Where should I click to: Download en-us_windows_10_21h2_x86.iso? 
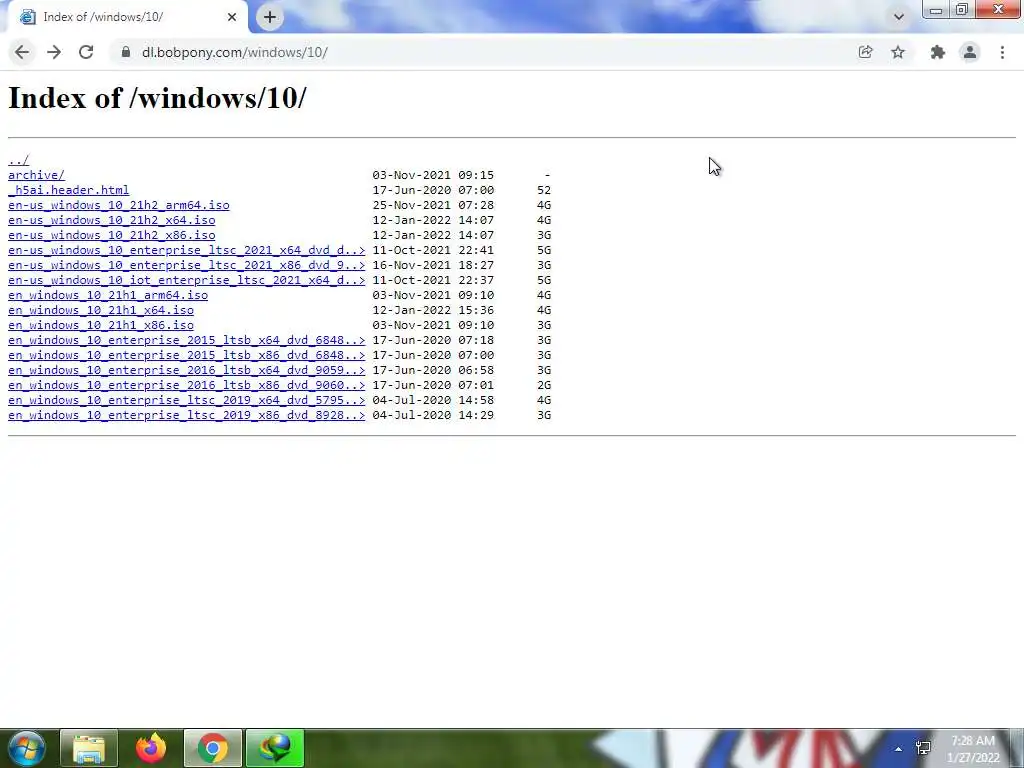click(x=112, y=235)
